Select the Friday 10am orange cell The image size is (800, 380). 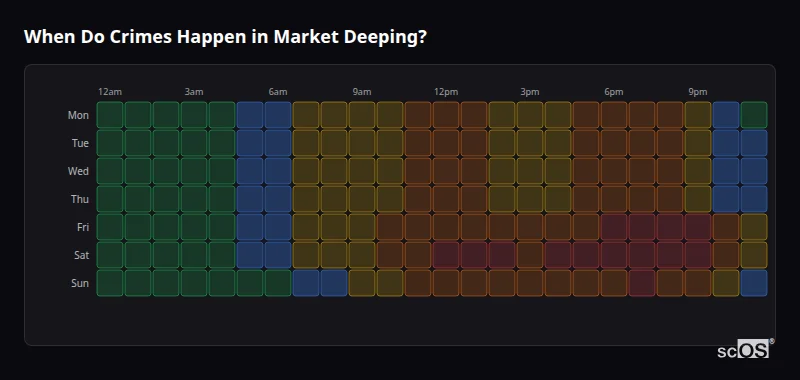(390, 227)
